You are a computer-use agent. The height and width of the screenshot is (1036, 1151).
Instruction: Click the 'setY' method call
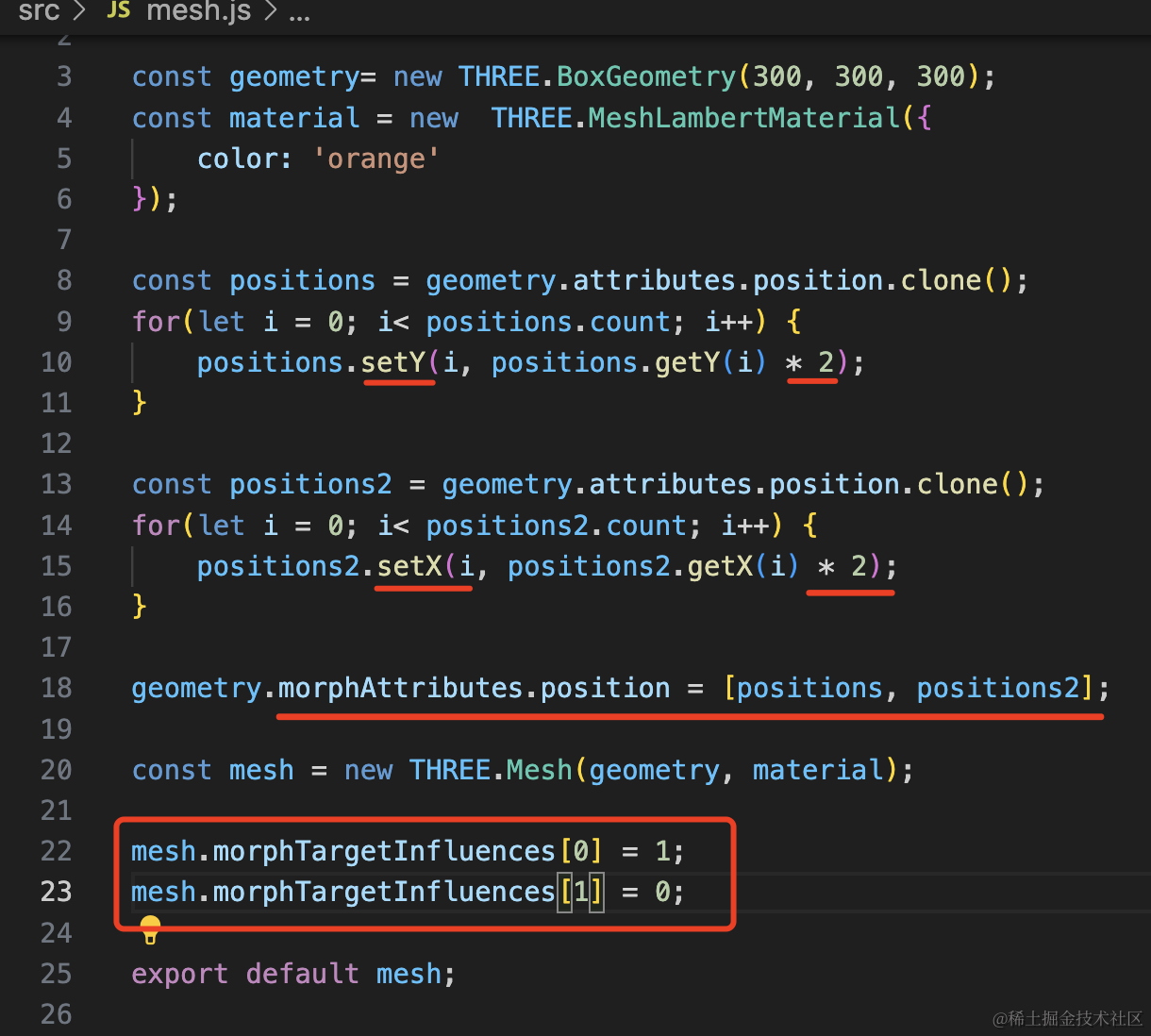[x=393, y=362]
